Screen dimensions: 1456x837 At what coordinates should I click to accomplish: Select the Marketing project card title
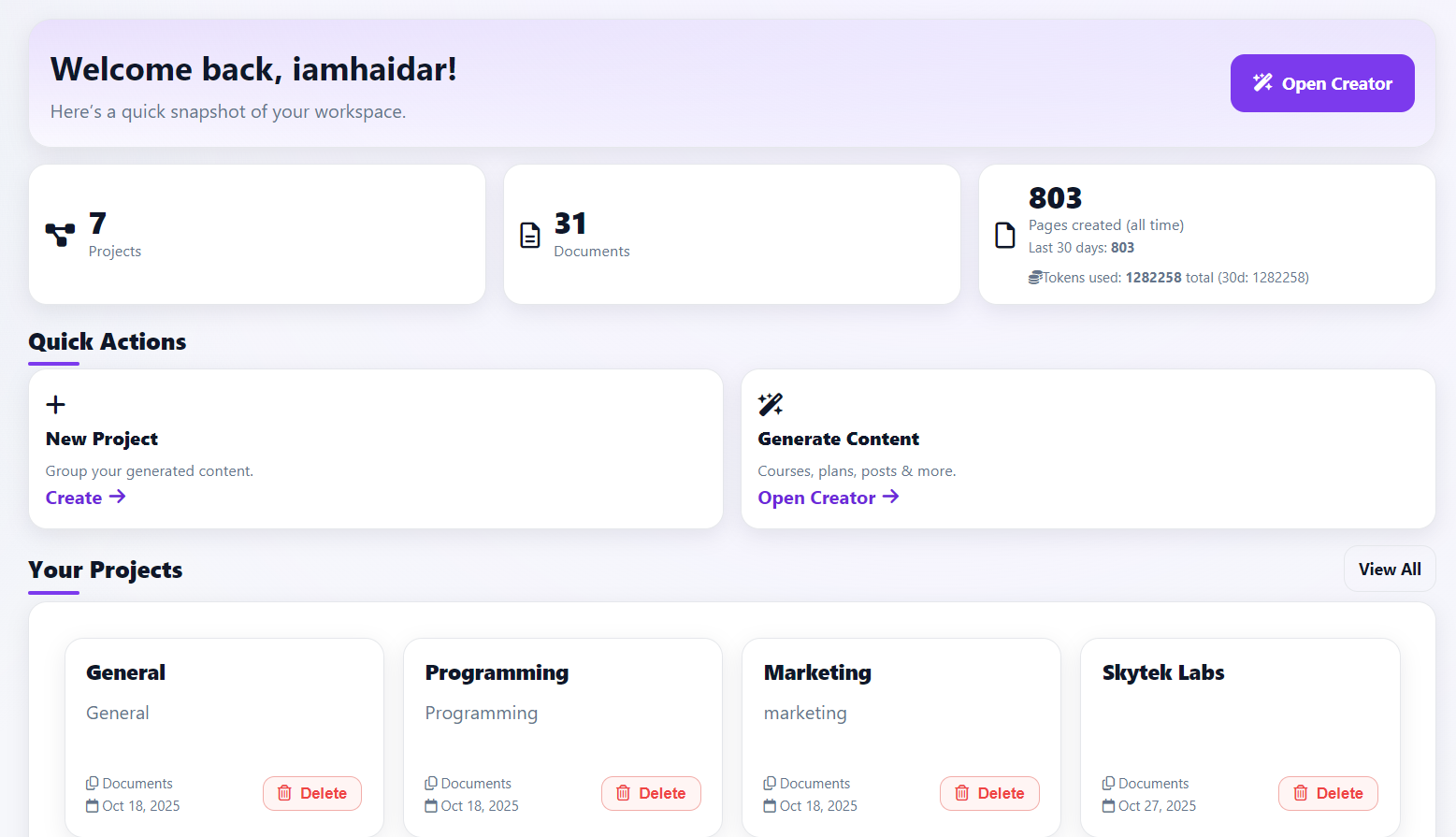[x=817, y=671]
